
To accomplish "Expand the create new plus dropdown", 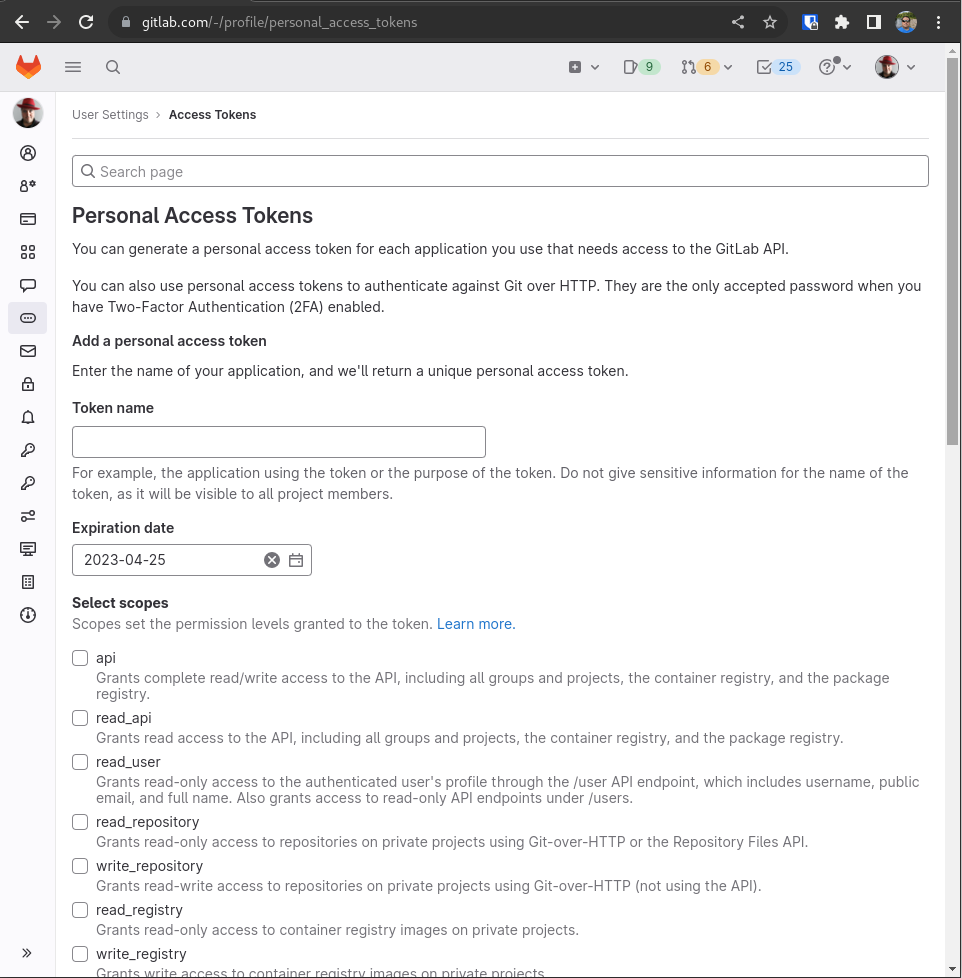I will [x=583, y=67].
